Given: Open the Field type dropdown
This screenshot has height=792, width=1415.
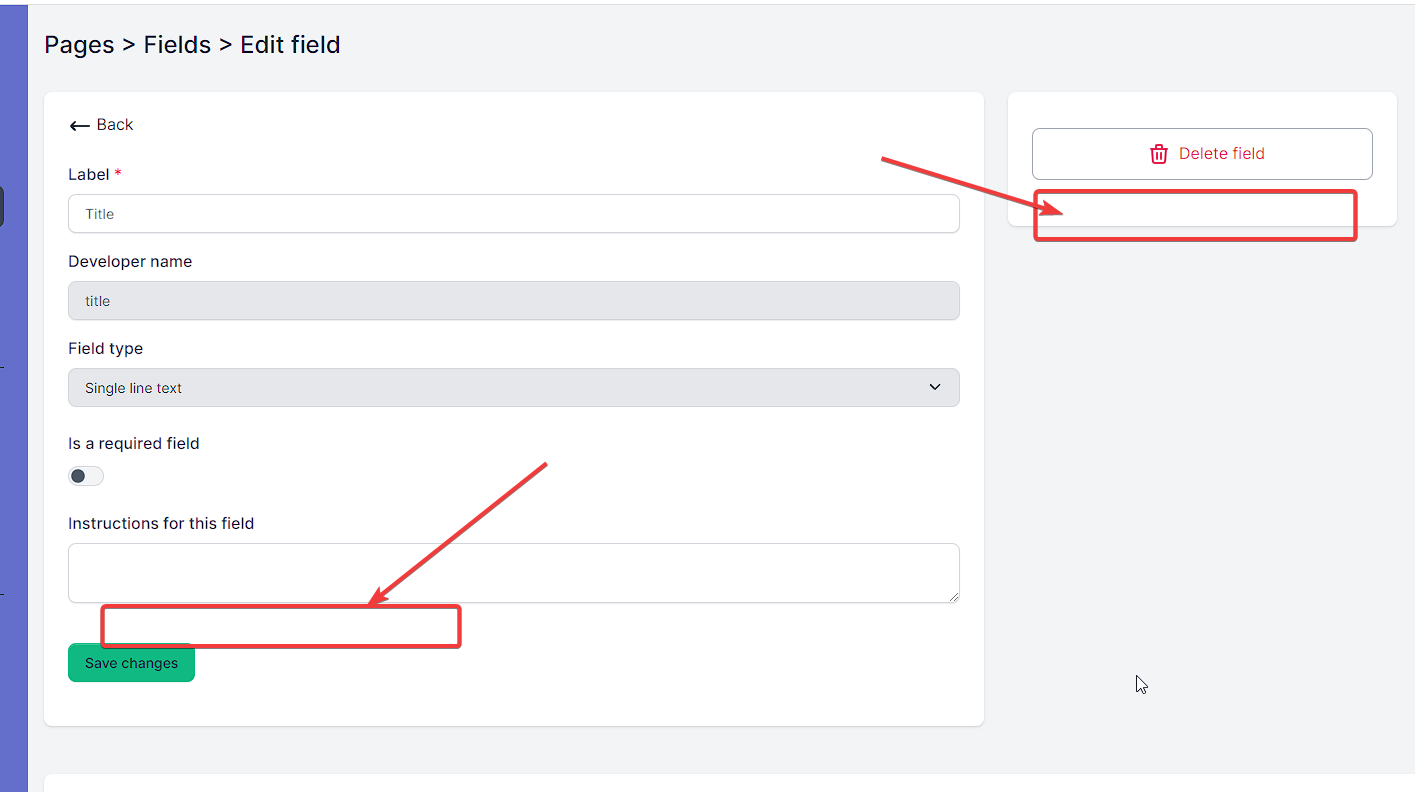Looking at the screenshot, I should 514,388.
